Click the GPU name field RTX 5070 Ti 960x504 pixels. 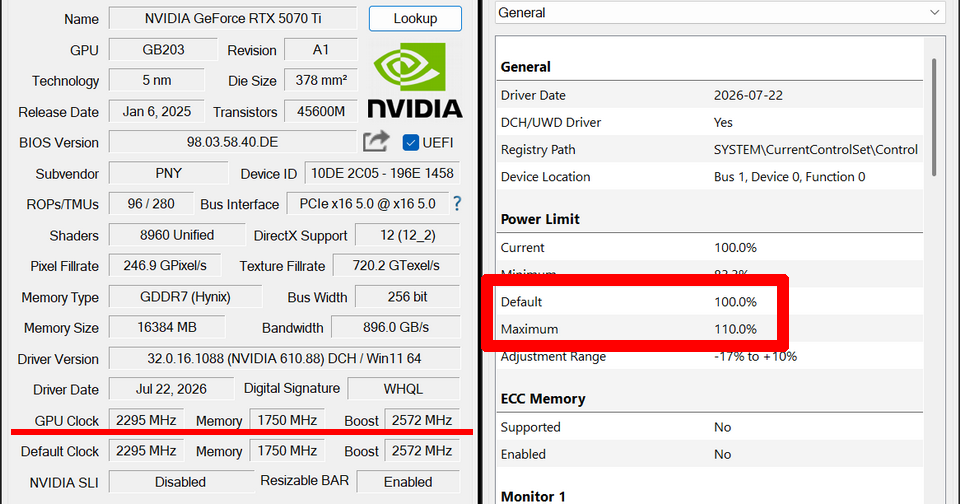[233, 18]
